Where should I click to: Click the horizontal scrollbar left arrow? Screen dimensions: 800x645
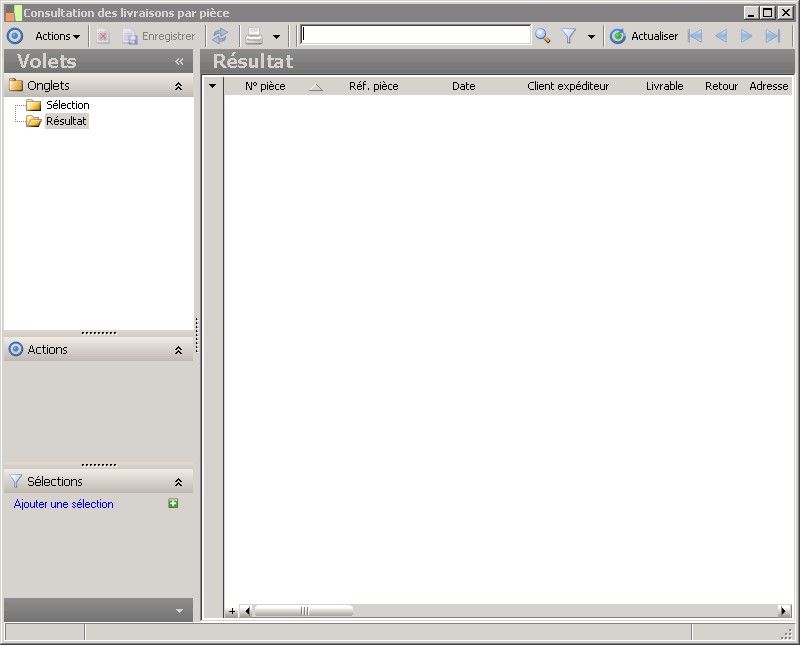click(247, 611)
